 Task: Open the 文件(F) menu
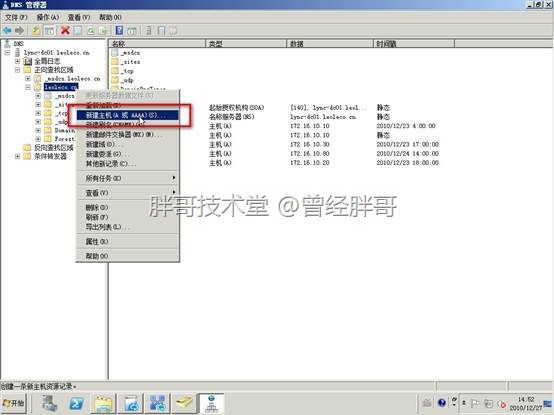[x=16, y=17]
